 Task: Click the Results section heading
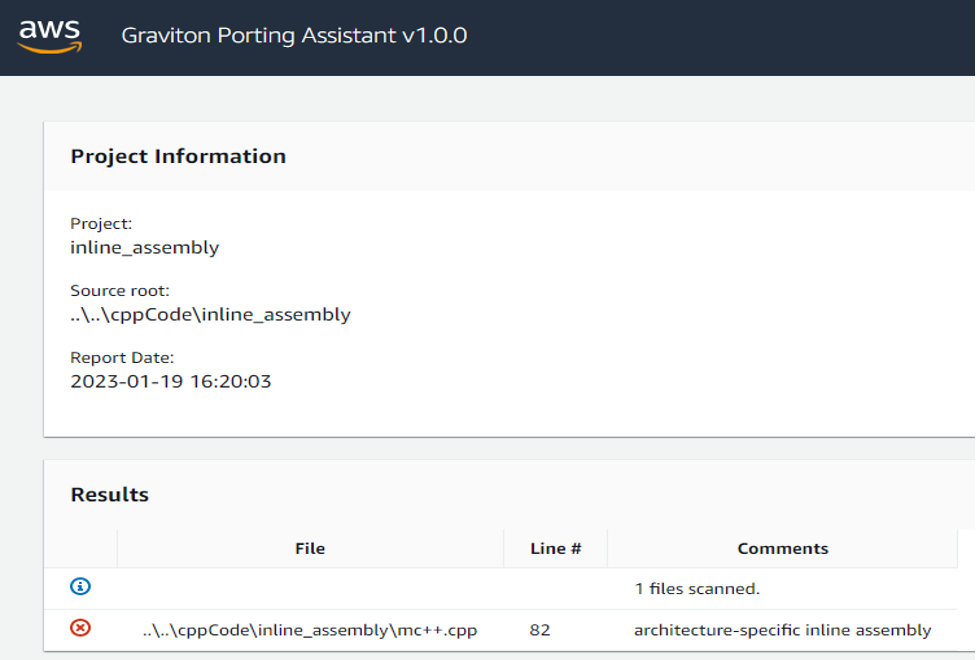coord(110,494)
